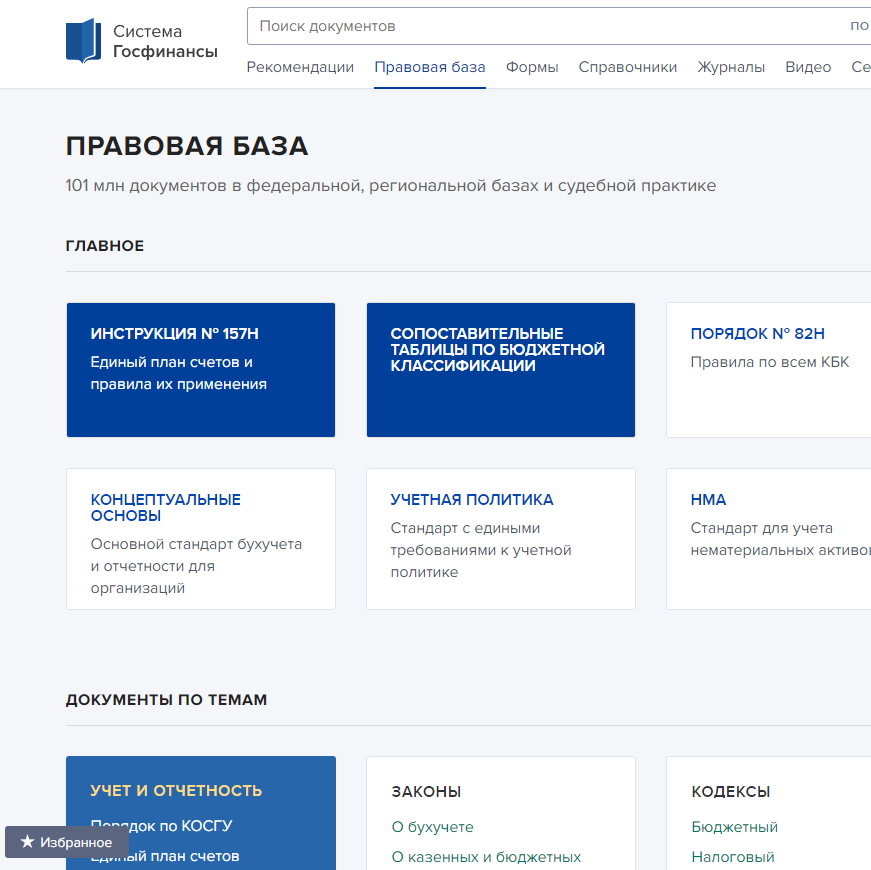The height and width of the screenshot is (870, 871).
Task: Open the Учетная политика card
Action: [501, 539]
